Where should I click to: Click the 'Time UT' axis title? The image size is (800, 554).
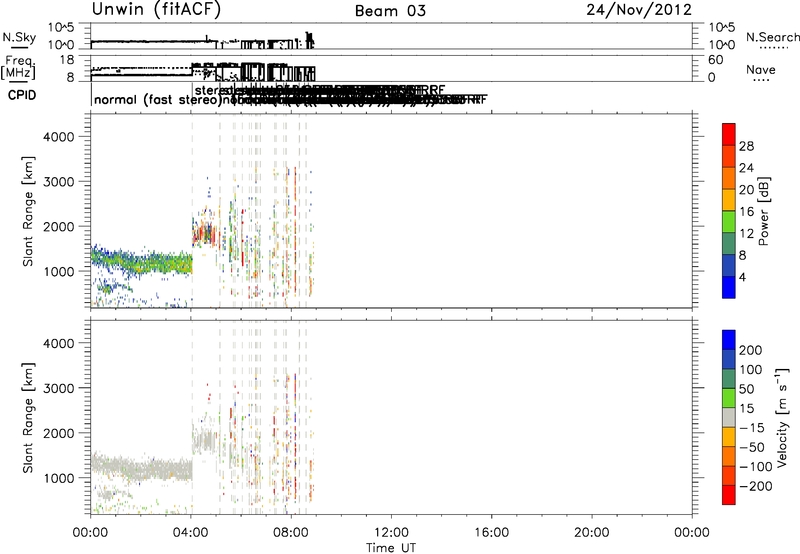pyautogui.click(x=391, y=548)
